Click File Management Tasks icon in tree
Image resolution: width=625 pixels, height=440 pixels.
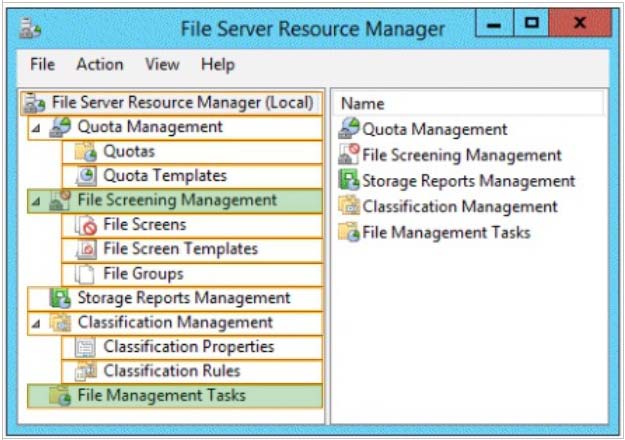tap(60, 396)
